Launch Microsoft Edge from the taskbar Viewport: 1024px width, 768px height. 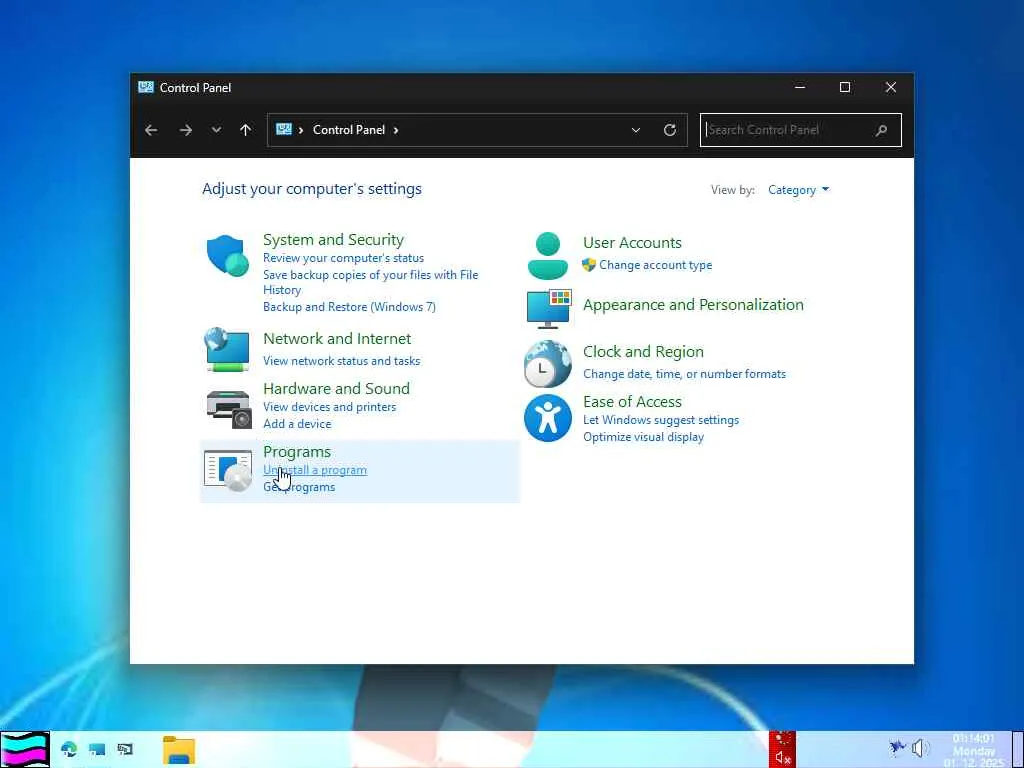coord(69,749)
